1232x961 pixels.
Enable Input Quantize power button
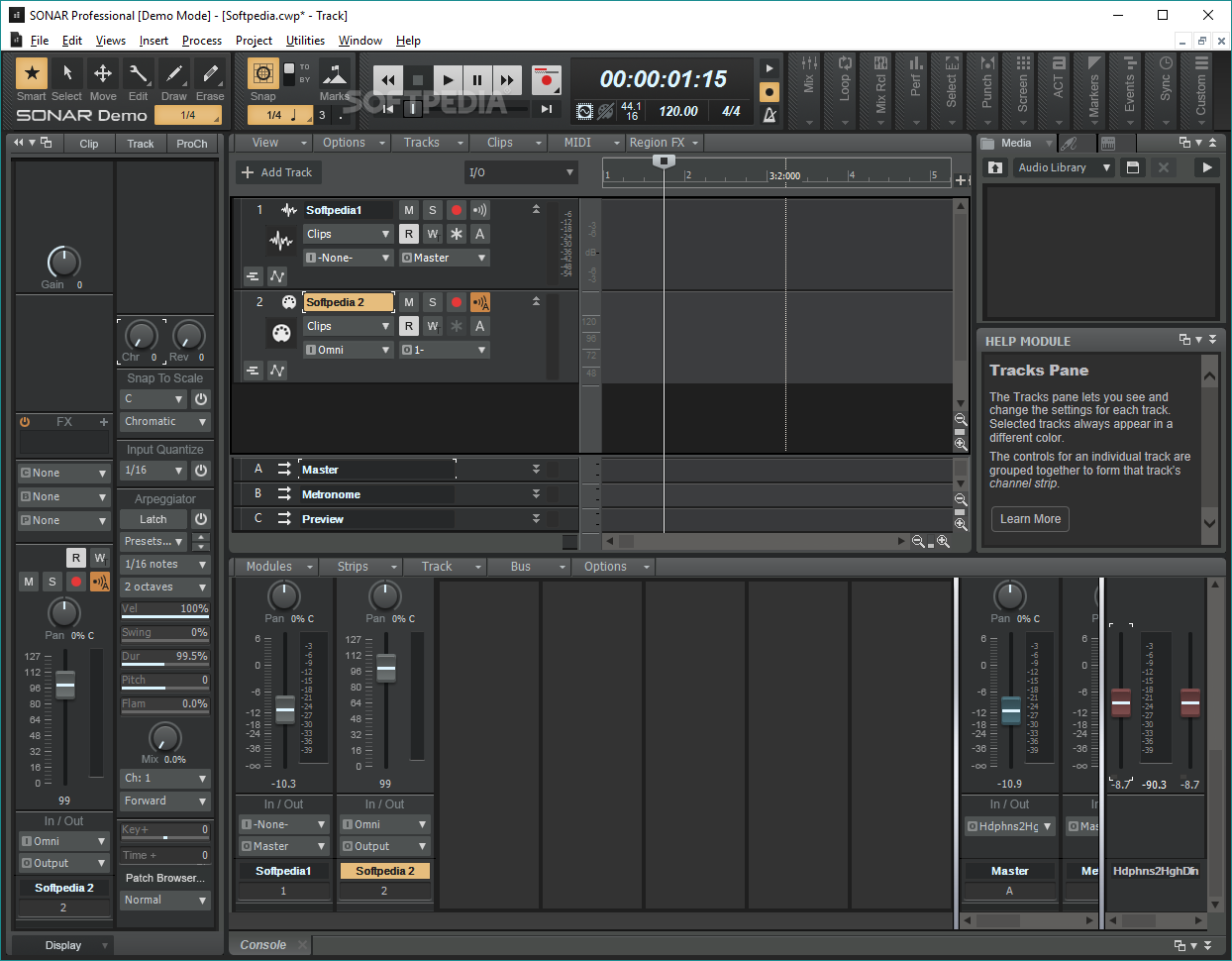201,471
